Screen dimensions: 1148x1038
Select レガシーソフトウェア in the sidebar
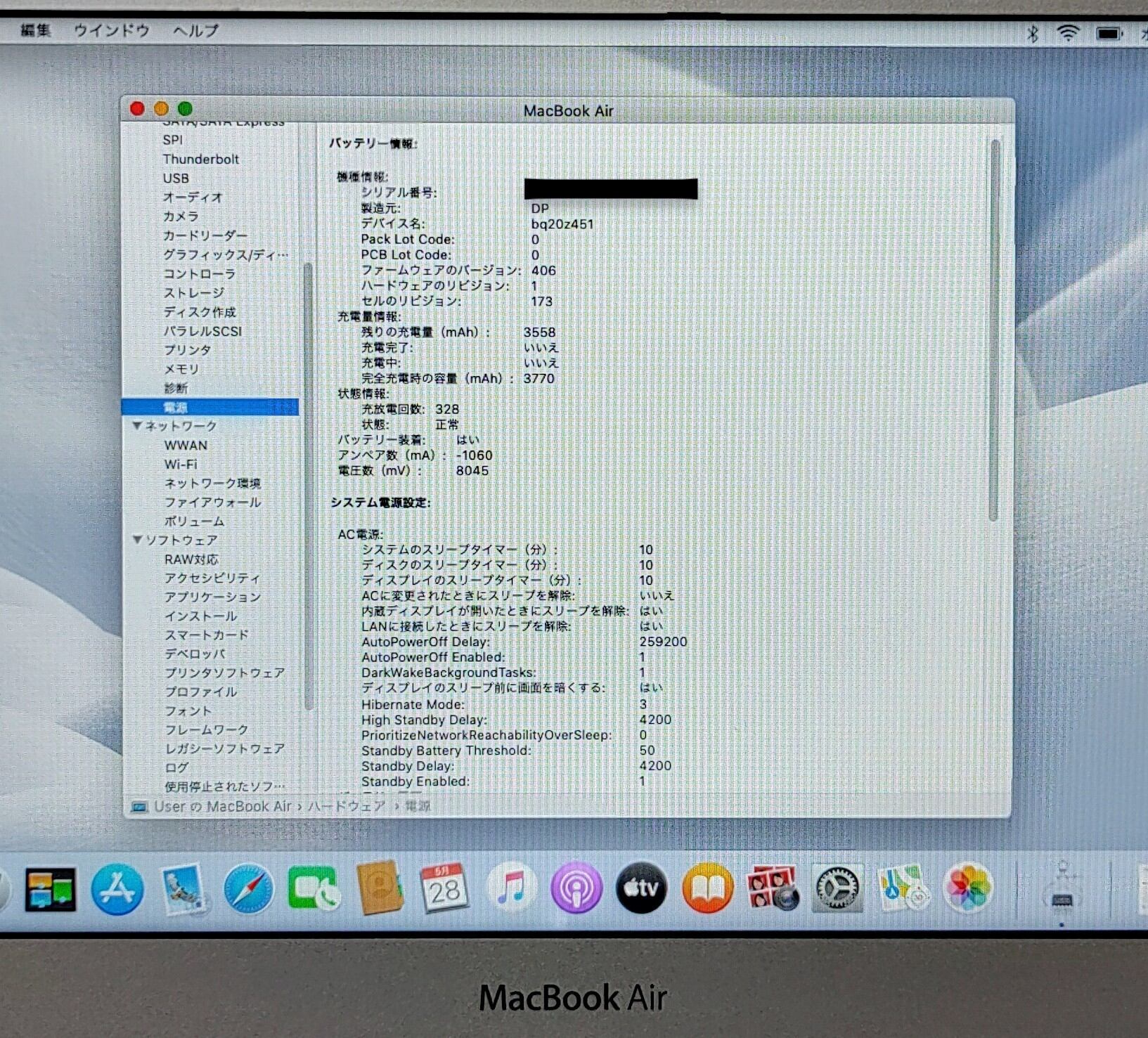tap(224, 748)
